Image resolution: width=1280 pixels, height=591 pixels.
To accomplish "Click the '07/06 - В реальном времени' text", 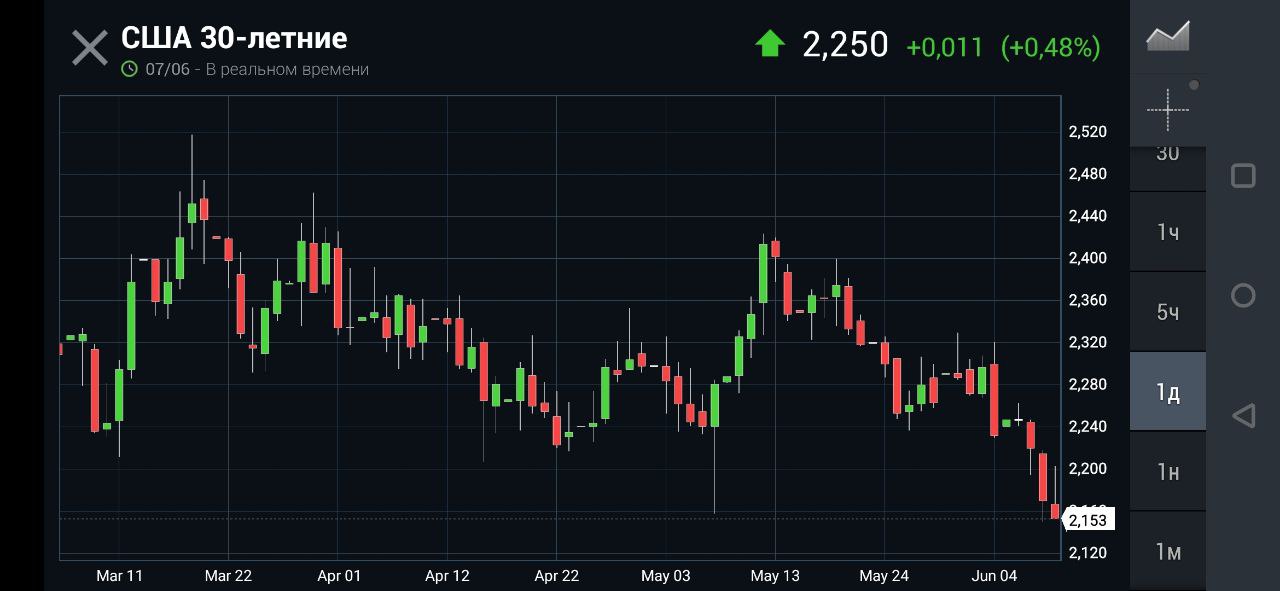I will tap(257, 69).
